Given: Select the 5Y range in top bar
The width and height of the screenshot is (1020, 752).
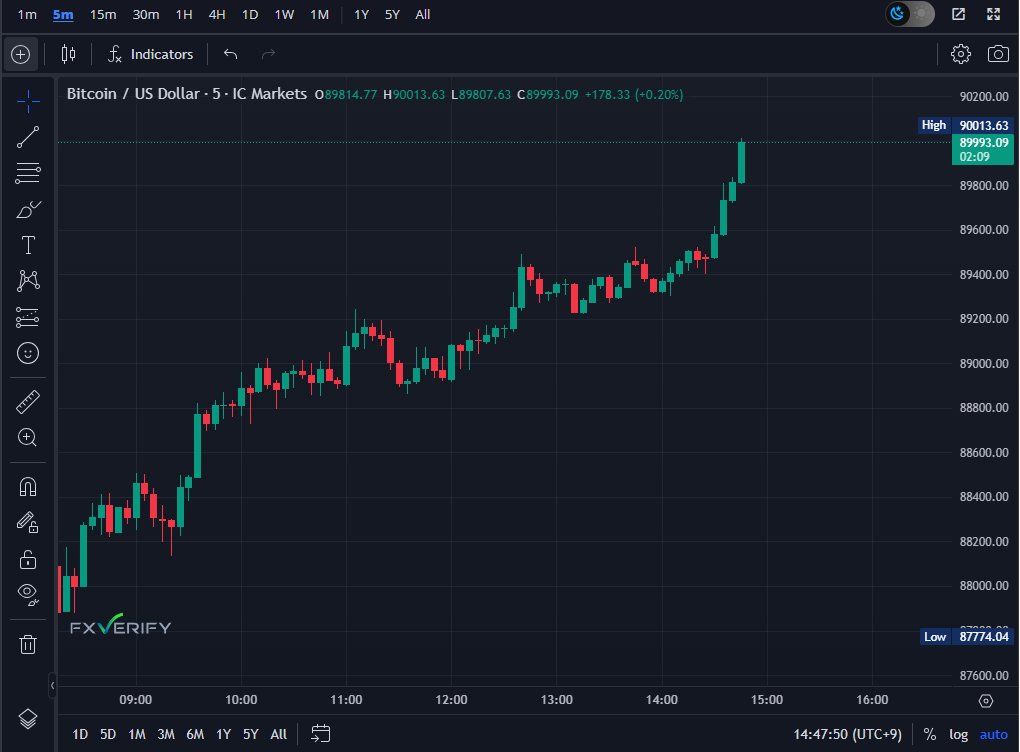Looking at the screenshot, I should 392,14.
